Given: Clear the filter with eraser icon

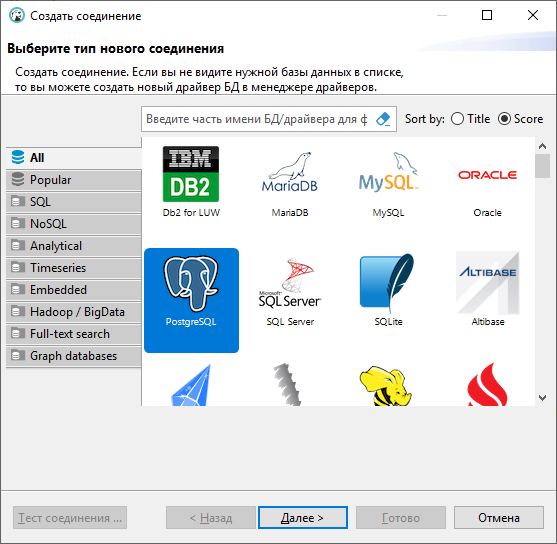Looking at the screenshot, I should (x=383, y=119).
